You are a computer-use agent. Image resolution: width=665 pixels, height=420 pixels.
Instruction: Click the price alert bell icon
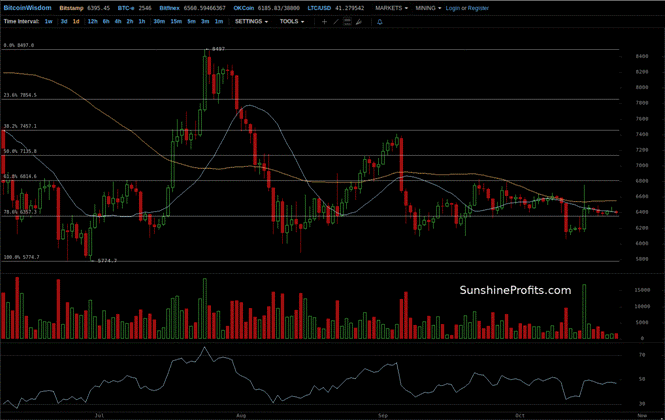pos(379,21)
